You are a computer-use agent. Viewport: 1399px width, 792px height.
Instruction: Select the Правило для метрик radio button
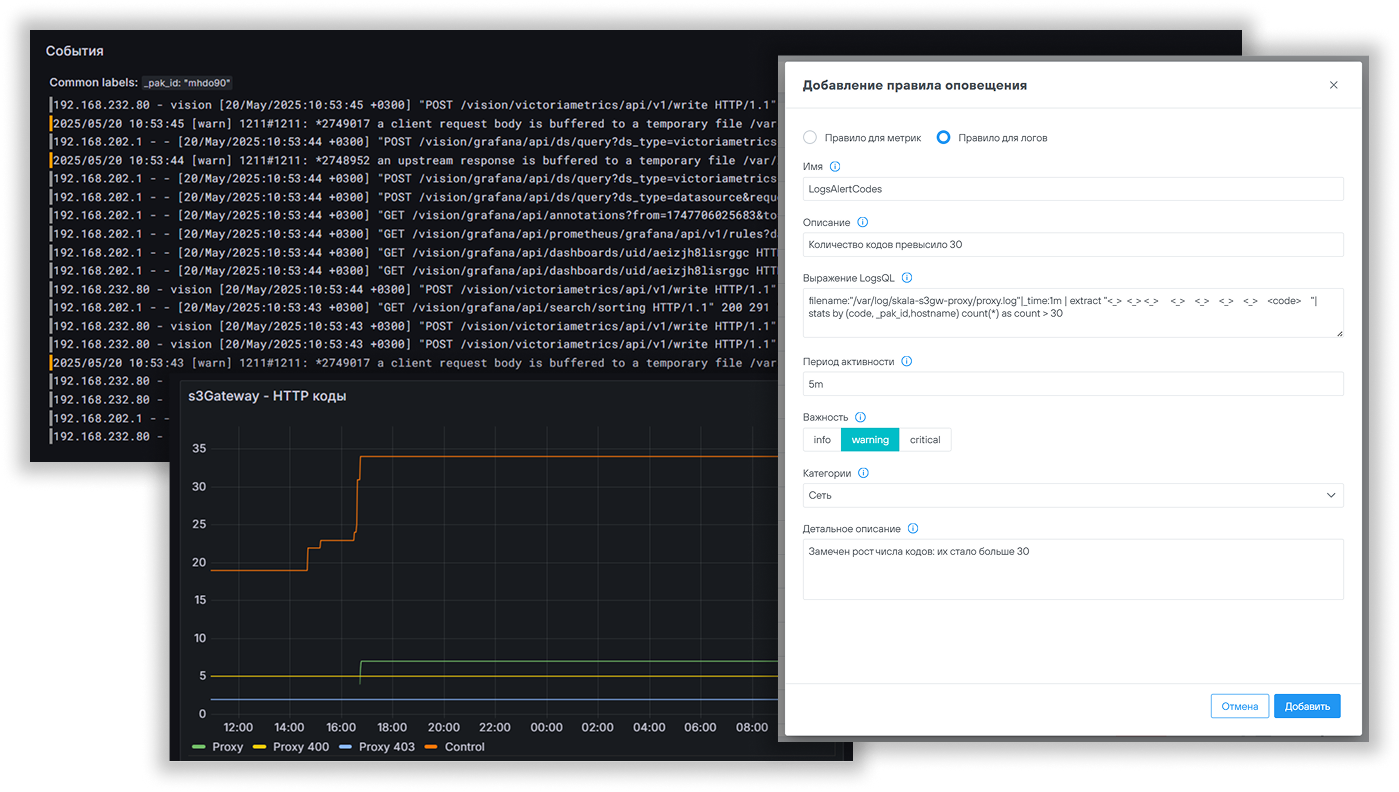point(810,138)
